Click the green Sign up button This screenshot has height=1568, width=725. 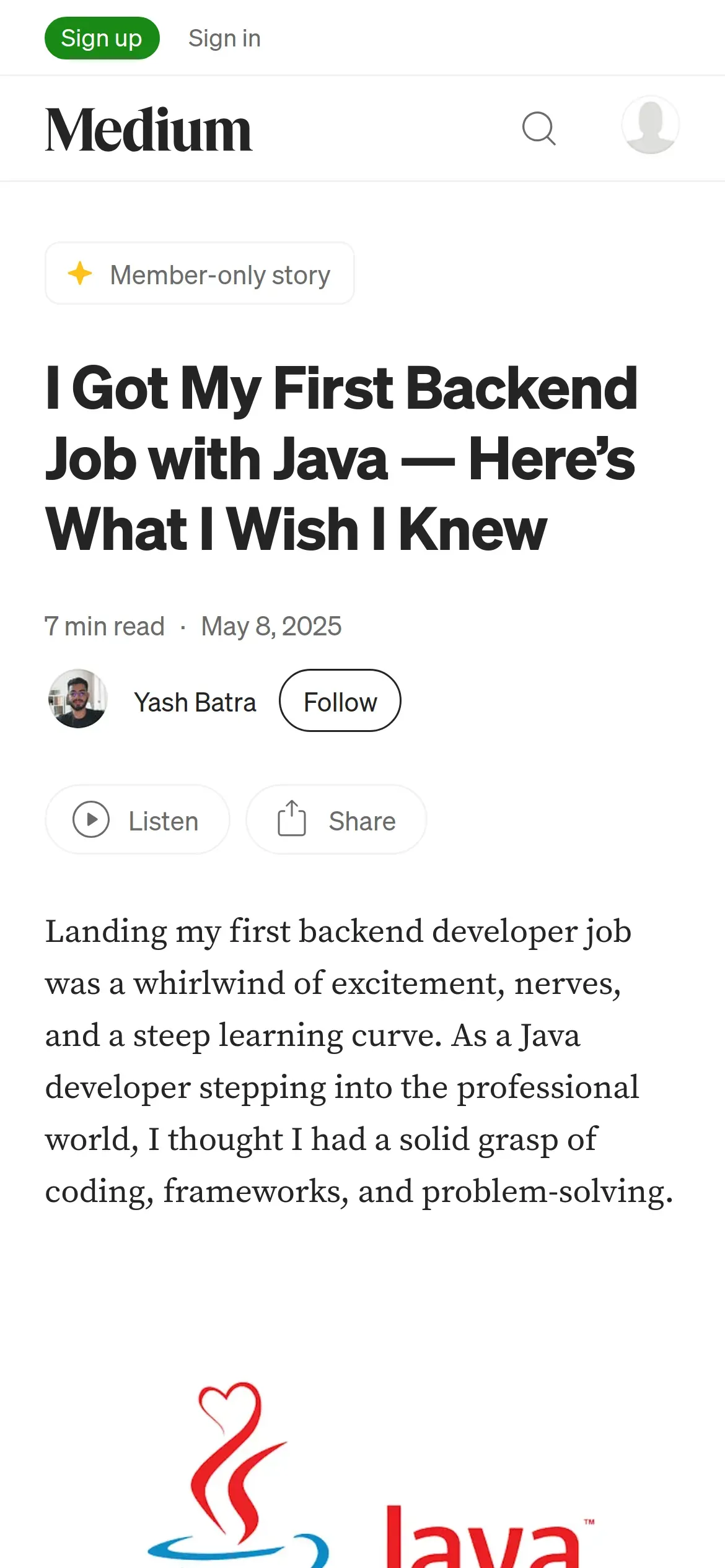[x=102, y=38]
